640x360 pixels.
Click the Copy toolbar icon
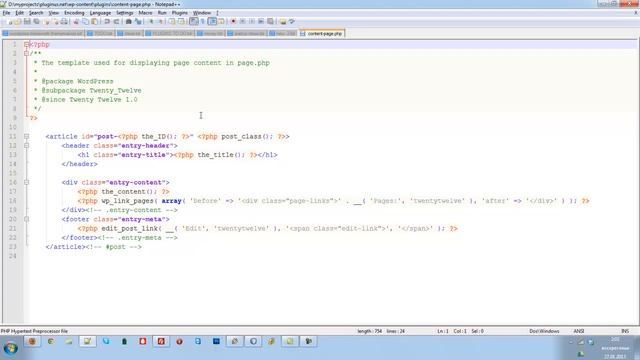pyautogui.click(x=85, y=21)
